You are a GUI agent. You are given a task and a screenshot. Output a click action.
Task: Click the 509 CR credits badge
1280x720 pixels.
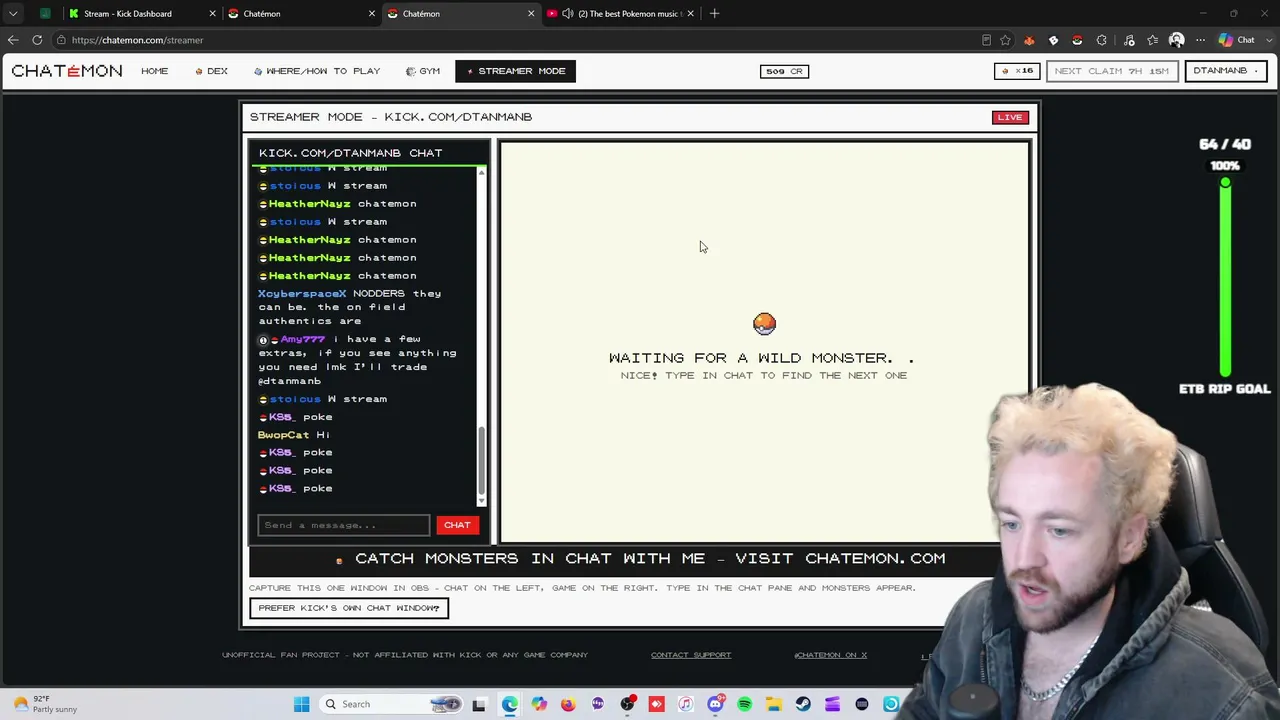click(784, 71)
